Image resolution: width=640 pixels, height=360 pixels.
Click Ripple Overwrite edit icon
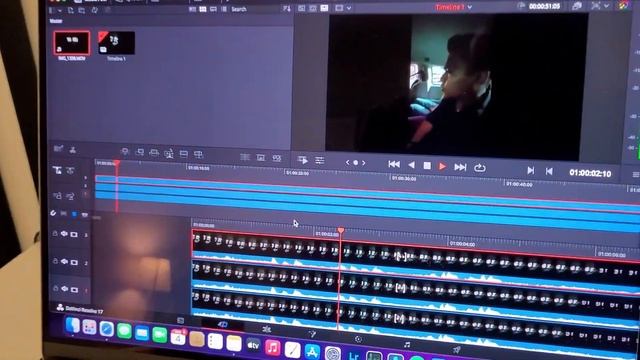click(154, 153)
